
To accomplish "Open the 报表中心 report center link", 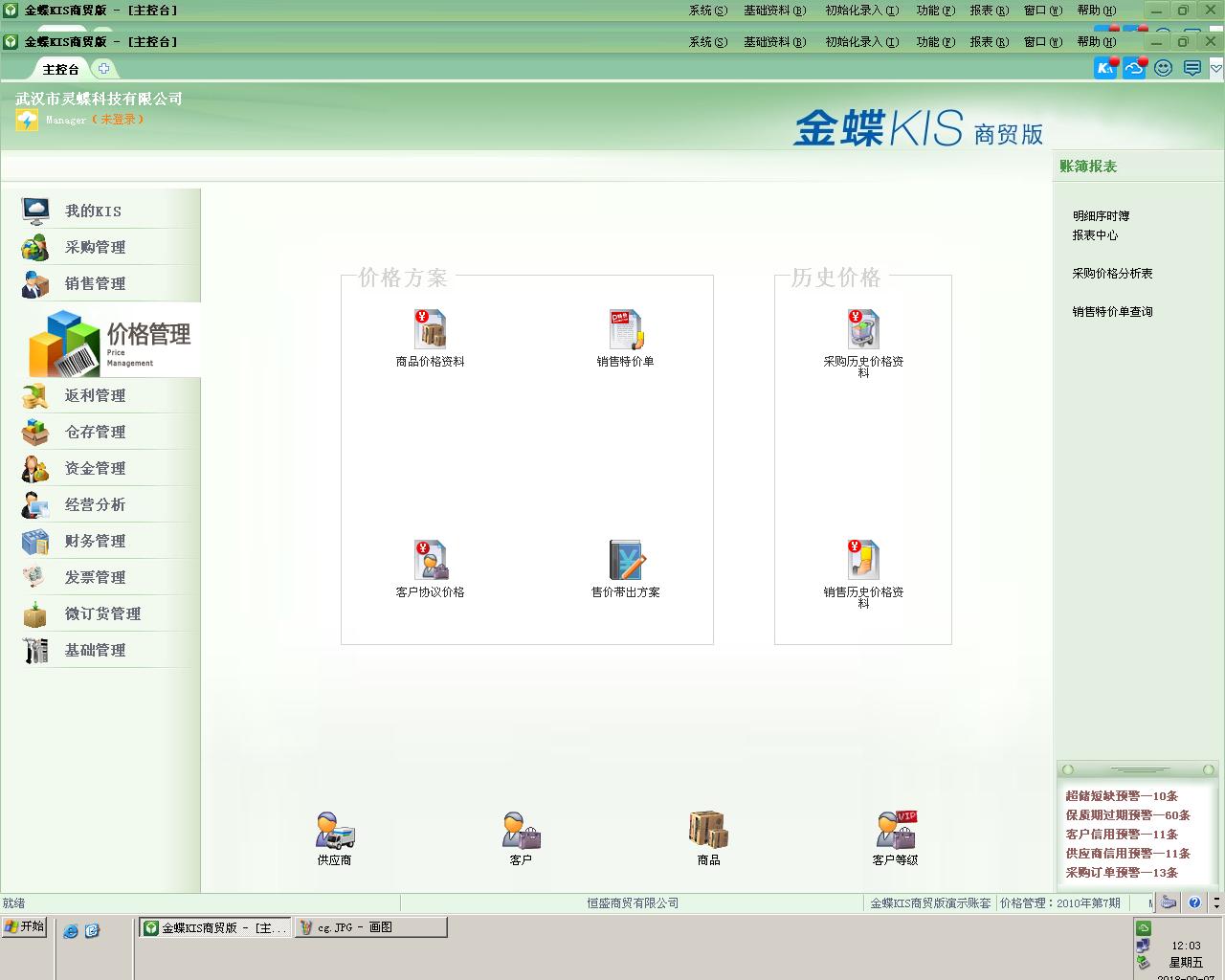I will (1095, 235).
